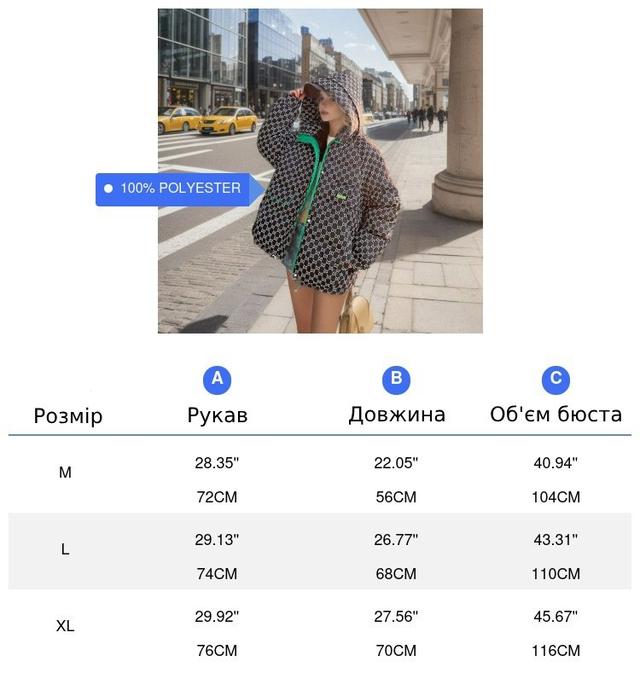Image resolution: width=640 pixels, height=673 pixels.
Task: Click the Рукав column header
Action: [217, 415]
